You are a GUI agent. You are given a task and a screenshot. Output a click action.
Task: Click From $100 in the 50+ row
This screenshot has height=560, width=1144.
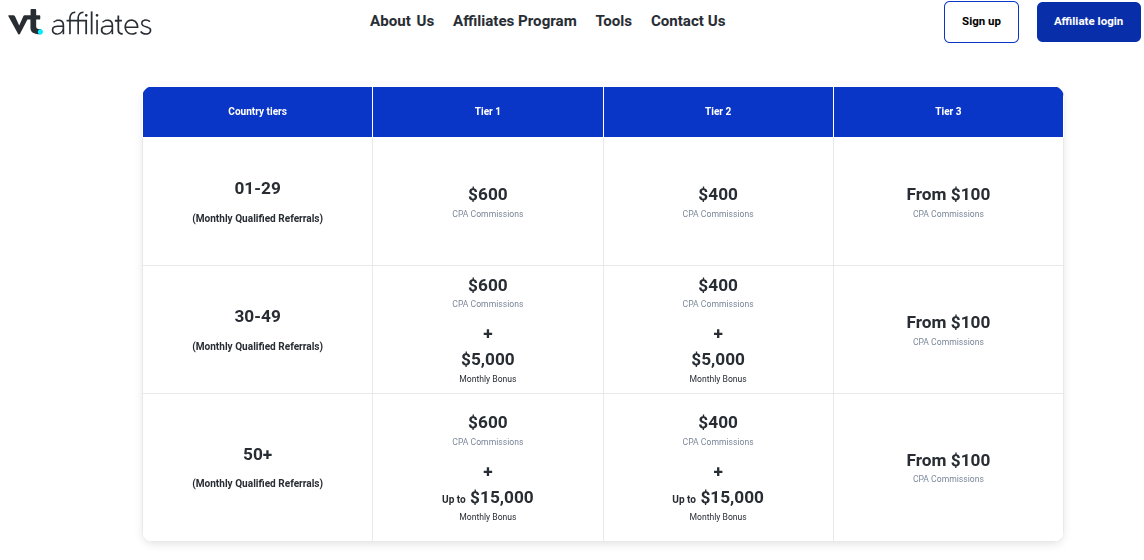948,461
